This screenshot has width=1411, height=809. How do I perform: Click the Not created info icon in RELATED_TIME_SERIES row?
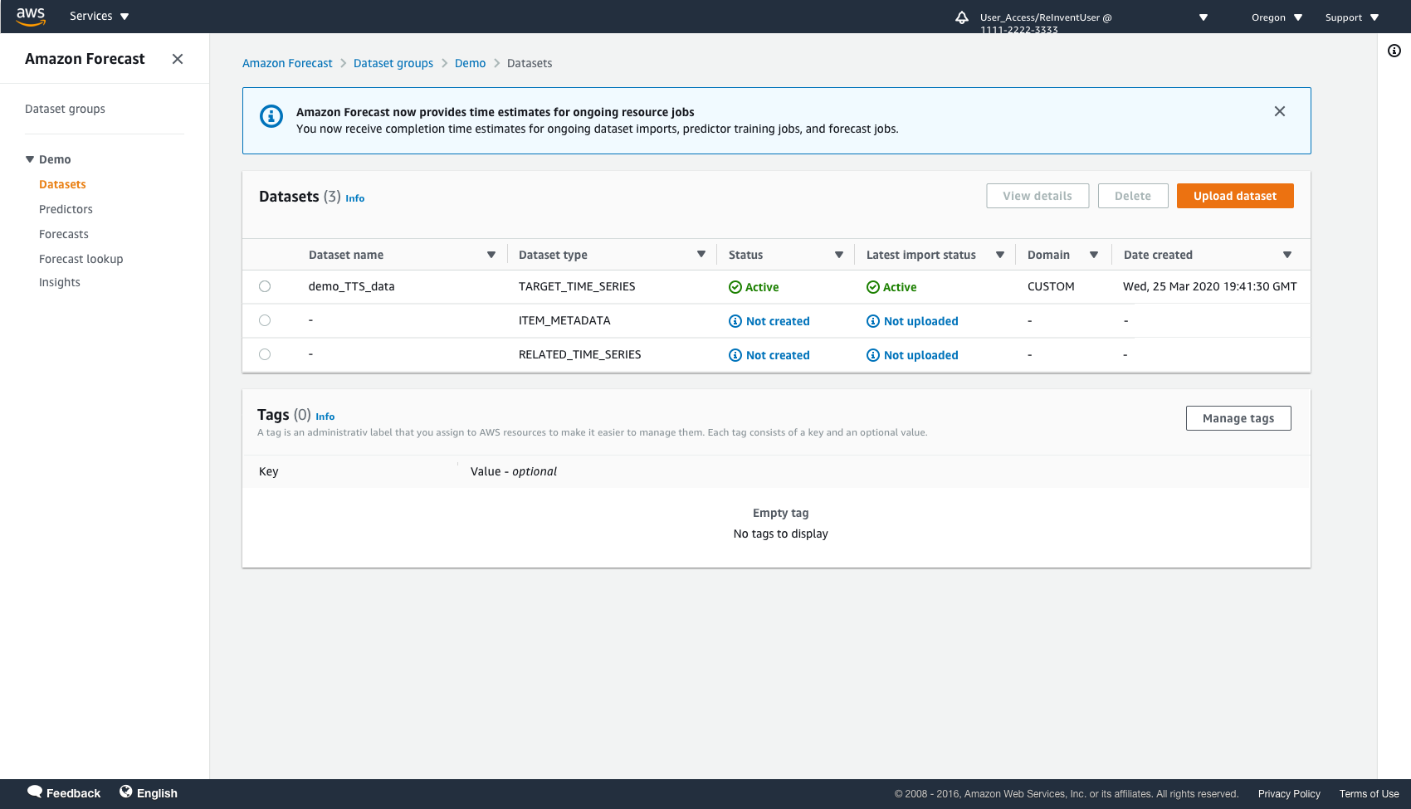point(735,355)
